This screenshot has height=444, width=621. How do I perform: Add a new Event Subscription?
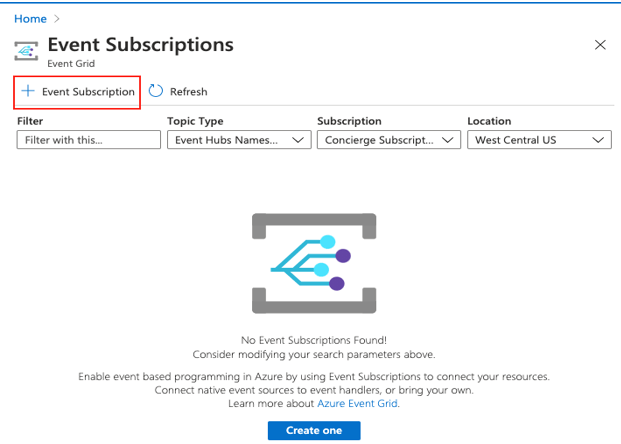point(77,92)
